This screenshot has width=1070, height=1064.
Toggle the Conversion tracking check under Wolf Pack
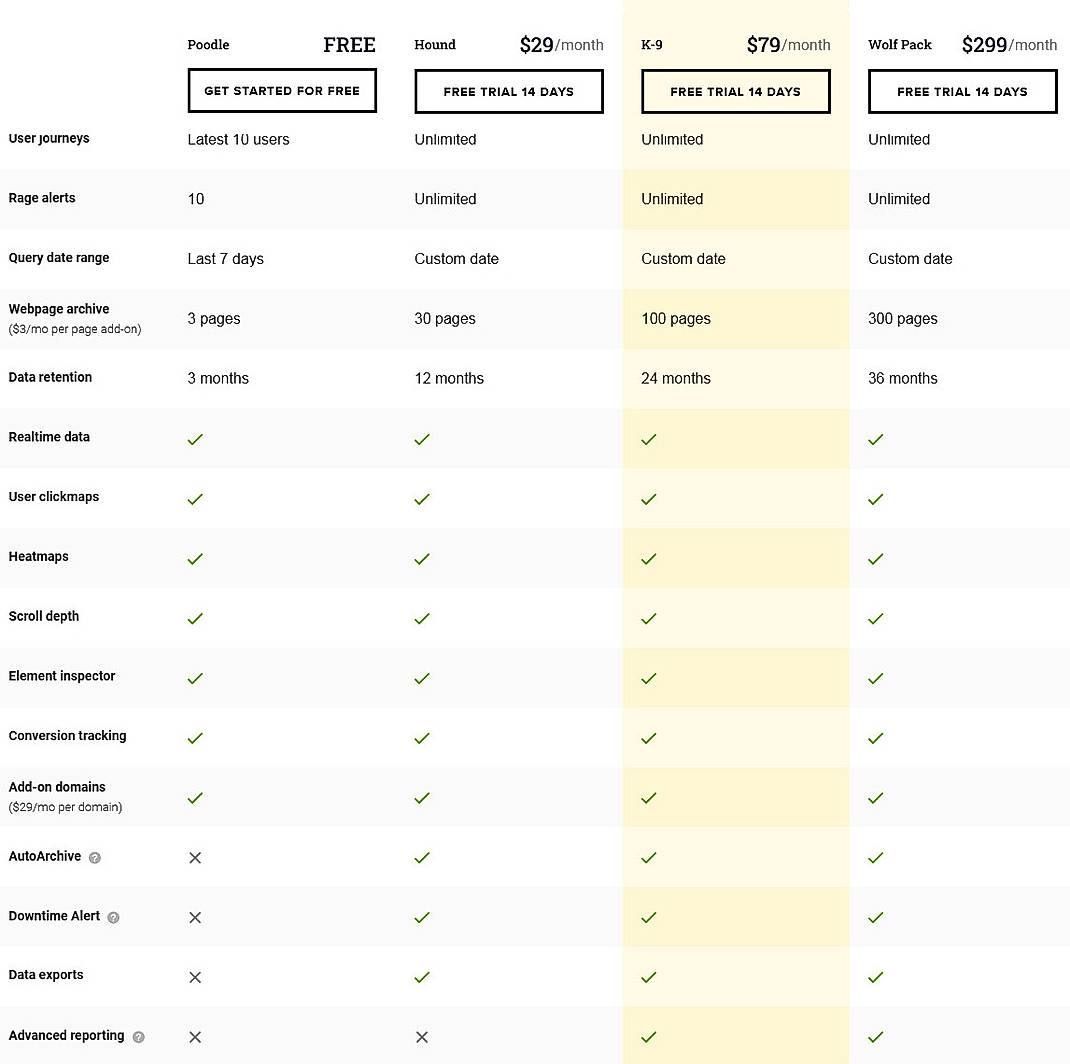(x=875, y=738)
